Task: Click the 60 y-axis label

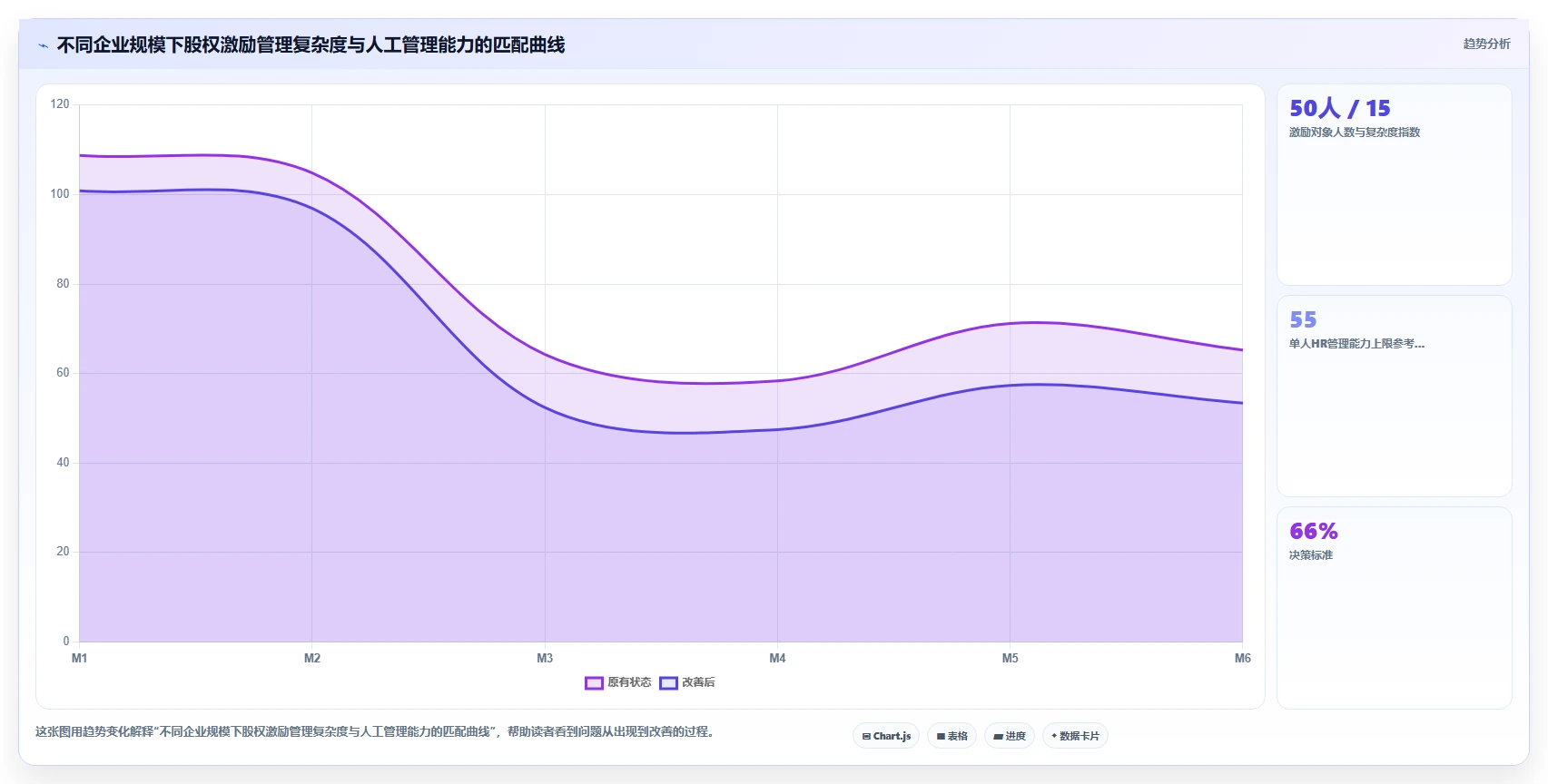Action: [x=63, y=373]
